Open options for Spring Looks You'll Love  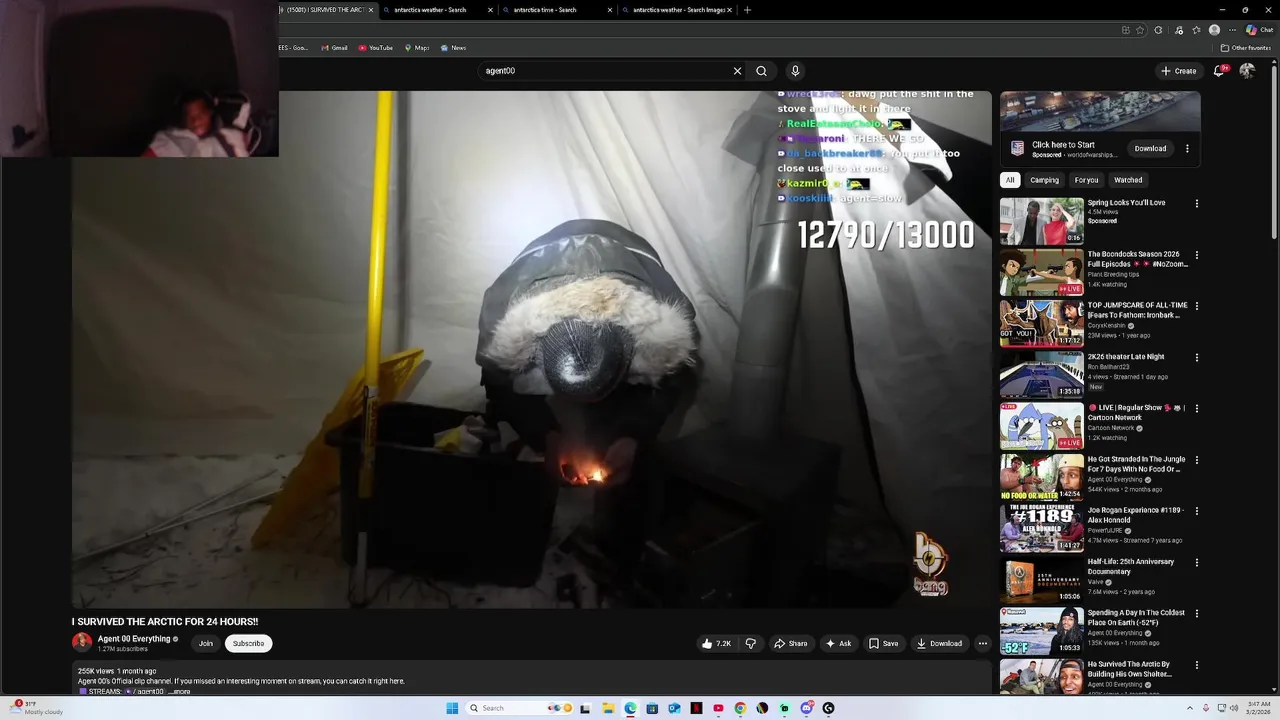click(x=1196, y=204)
